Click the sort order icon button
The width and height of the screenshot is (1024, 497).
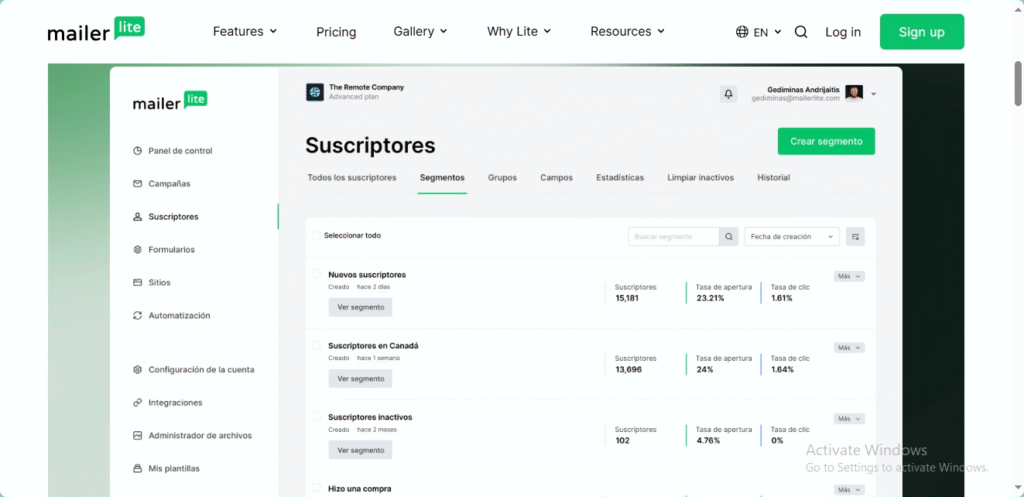click(856, 236)
